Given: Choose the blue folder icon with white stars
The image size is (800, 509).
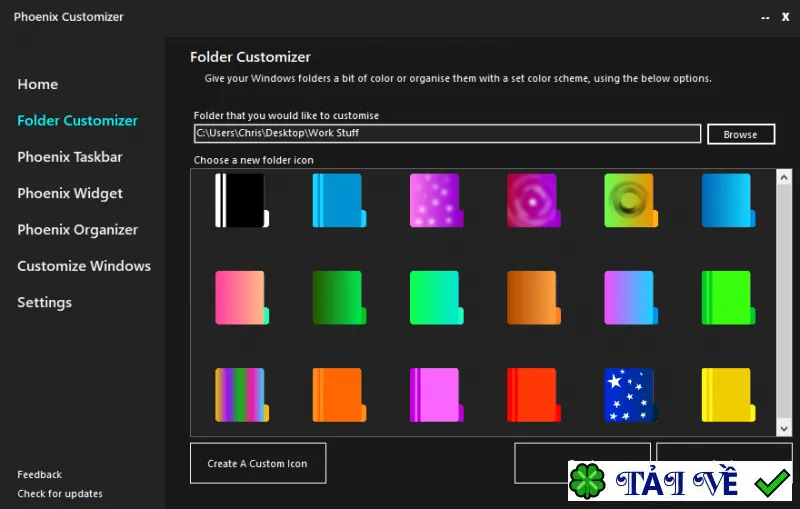Looking at the screenshot, I should 631,395.
